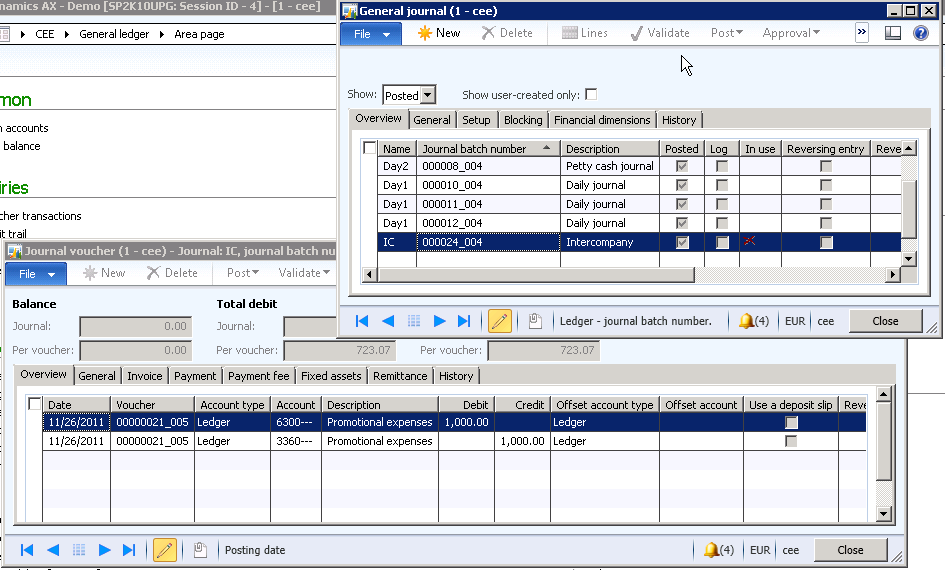
Task: Click the view layout icon beside help
Action: pyautogui.click(x=893, y=33)
